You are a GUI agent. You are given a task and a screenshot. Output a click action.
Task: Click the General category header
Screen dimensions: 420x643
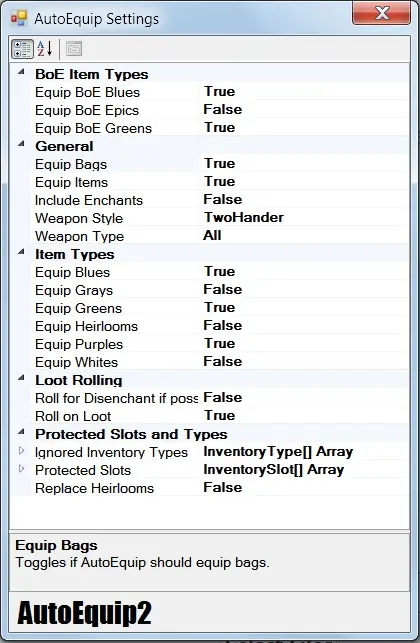64,146
